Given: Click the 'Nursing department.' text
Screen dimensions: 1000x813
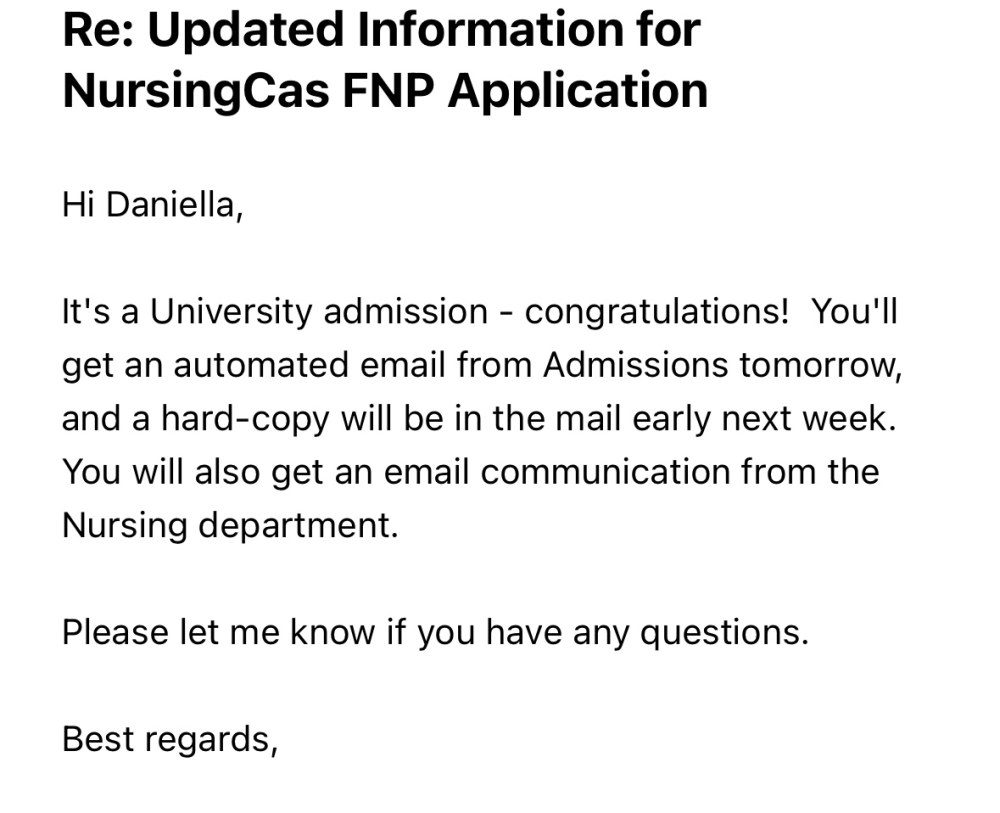Looking at the screenshot, I should 230,526.
